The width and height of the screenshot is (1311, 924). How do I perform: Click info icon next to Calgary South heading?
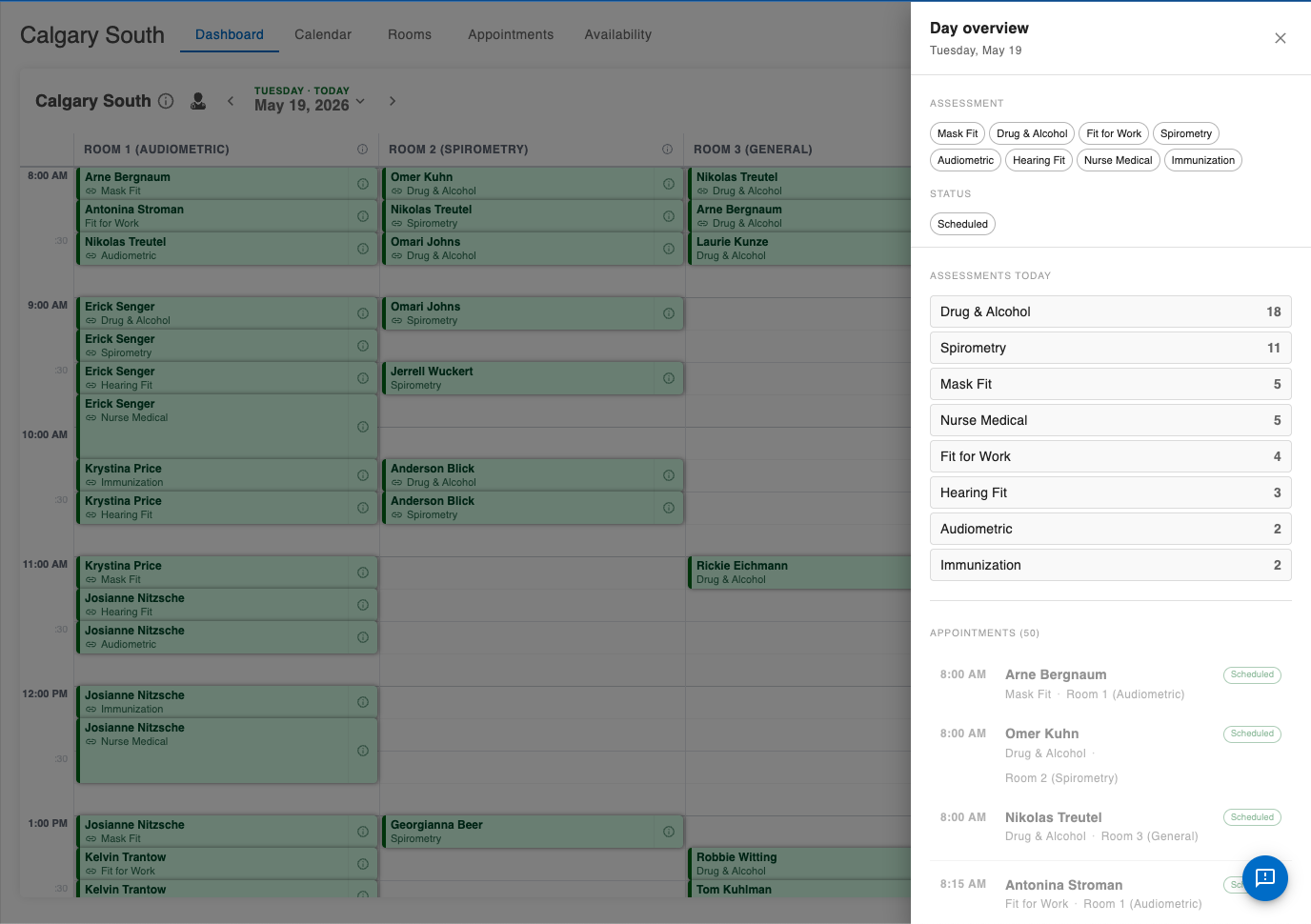tap(166, 101)
